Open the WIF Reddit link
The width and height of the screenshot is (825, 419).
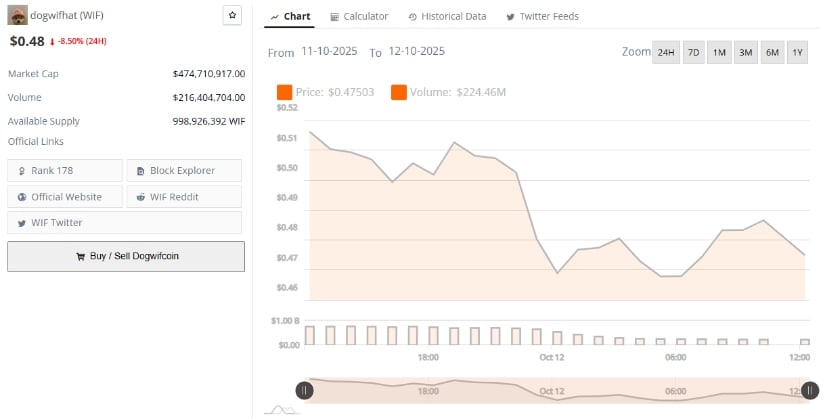point(183,197)
